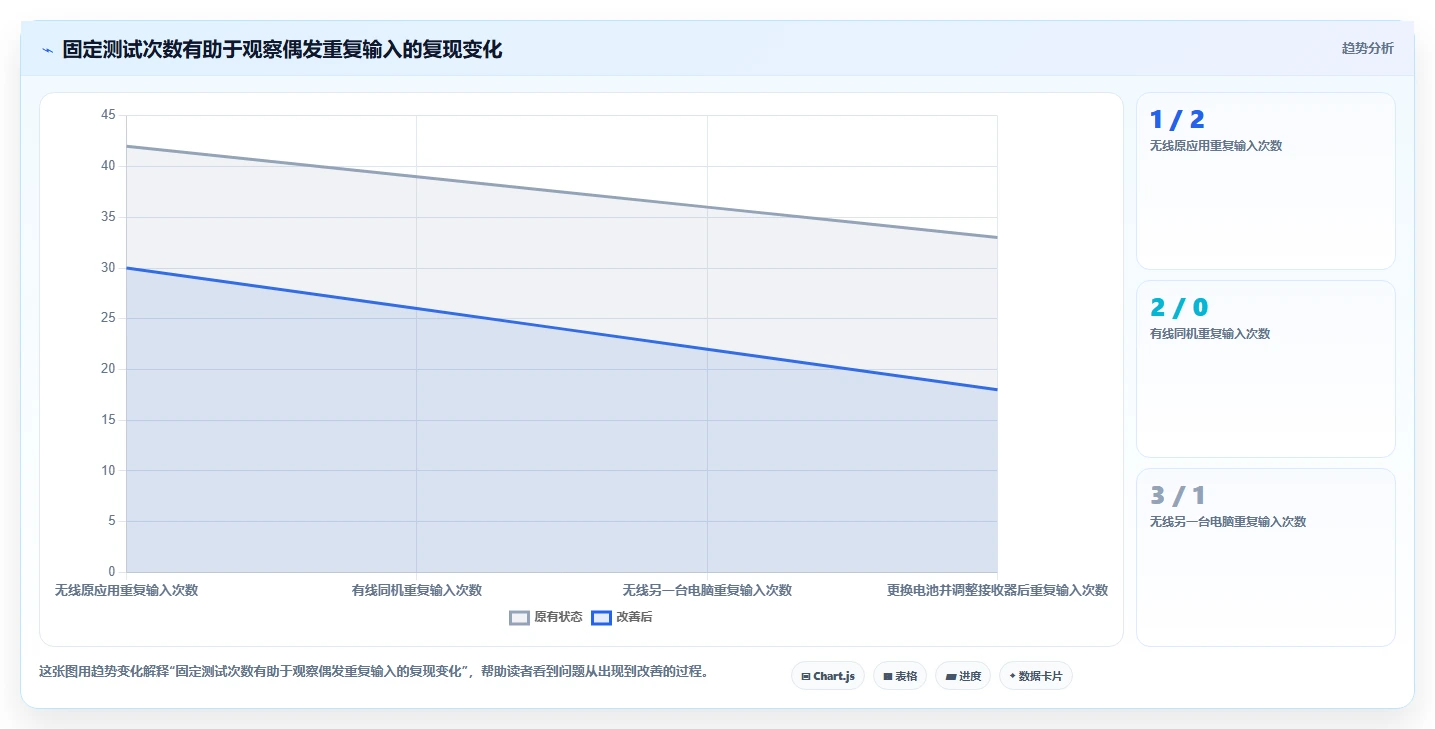Select the Chart.js tag label

pos(834,677)
